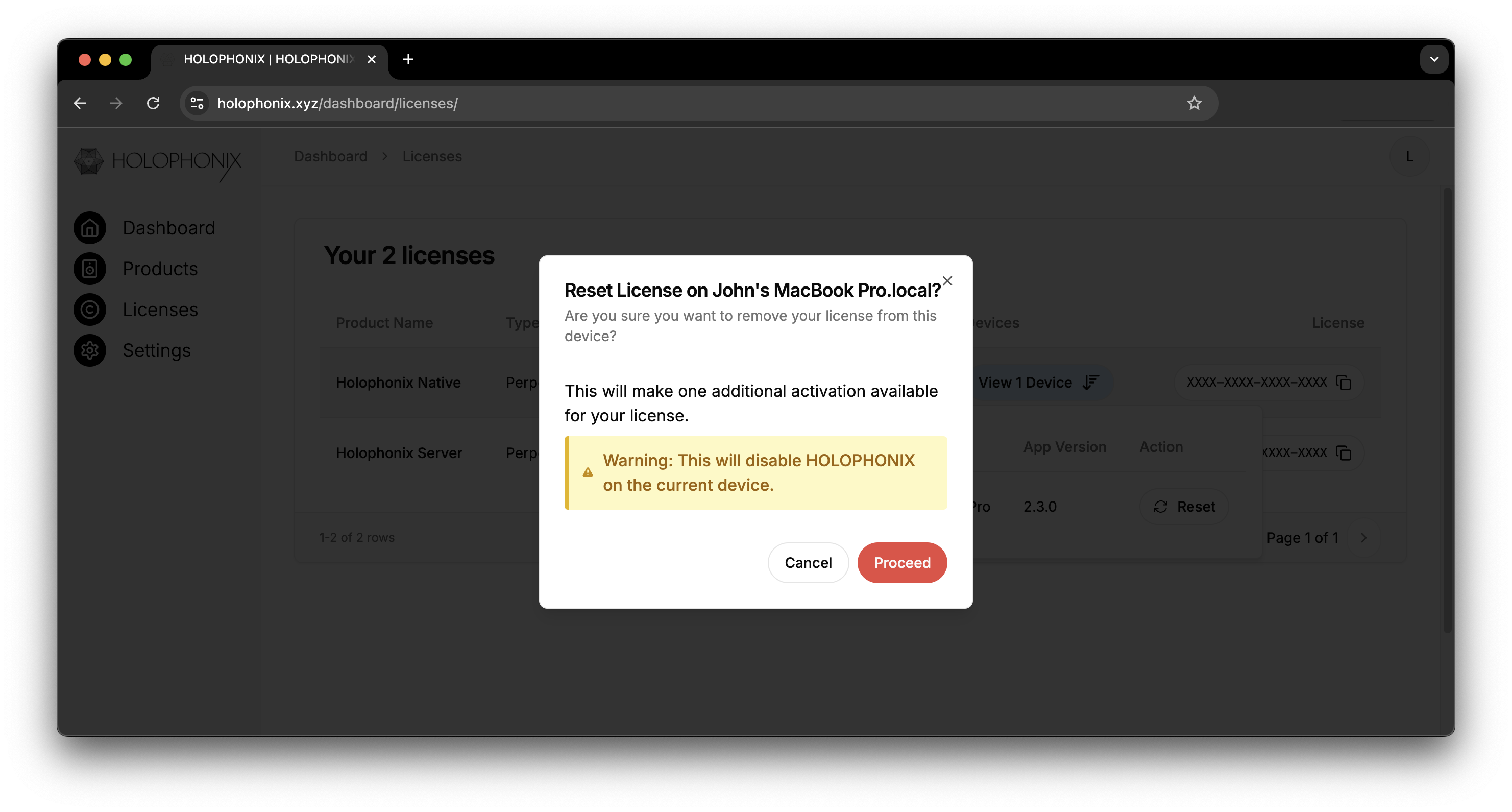Open site information icon in address bar

click(x=197, y=103)
